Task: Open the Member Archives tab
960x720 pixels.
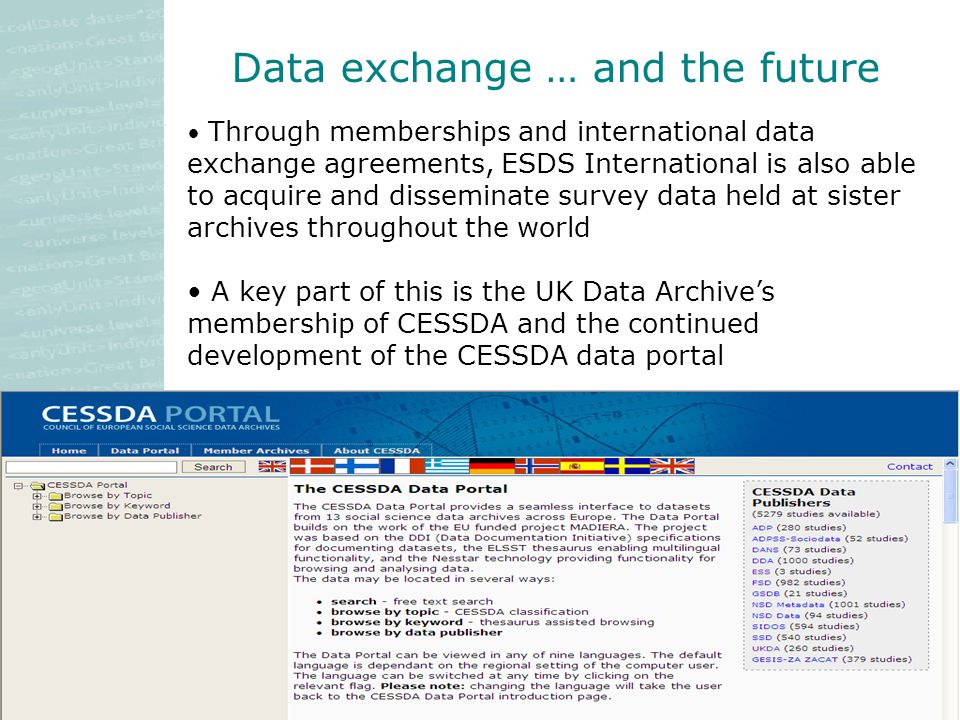Action: [x=257, y=451]
